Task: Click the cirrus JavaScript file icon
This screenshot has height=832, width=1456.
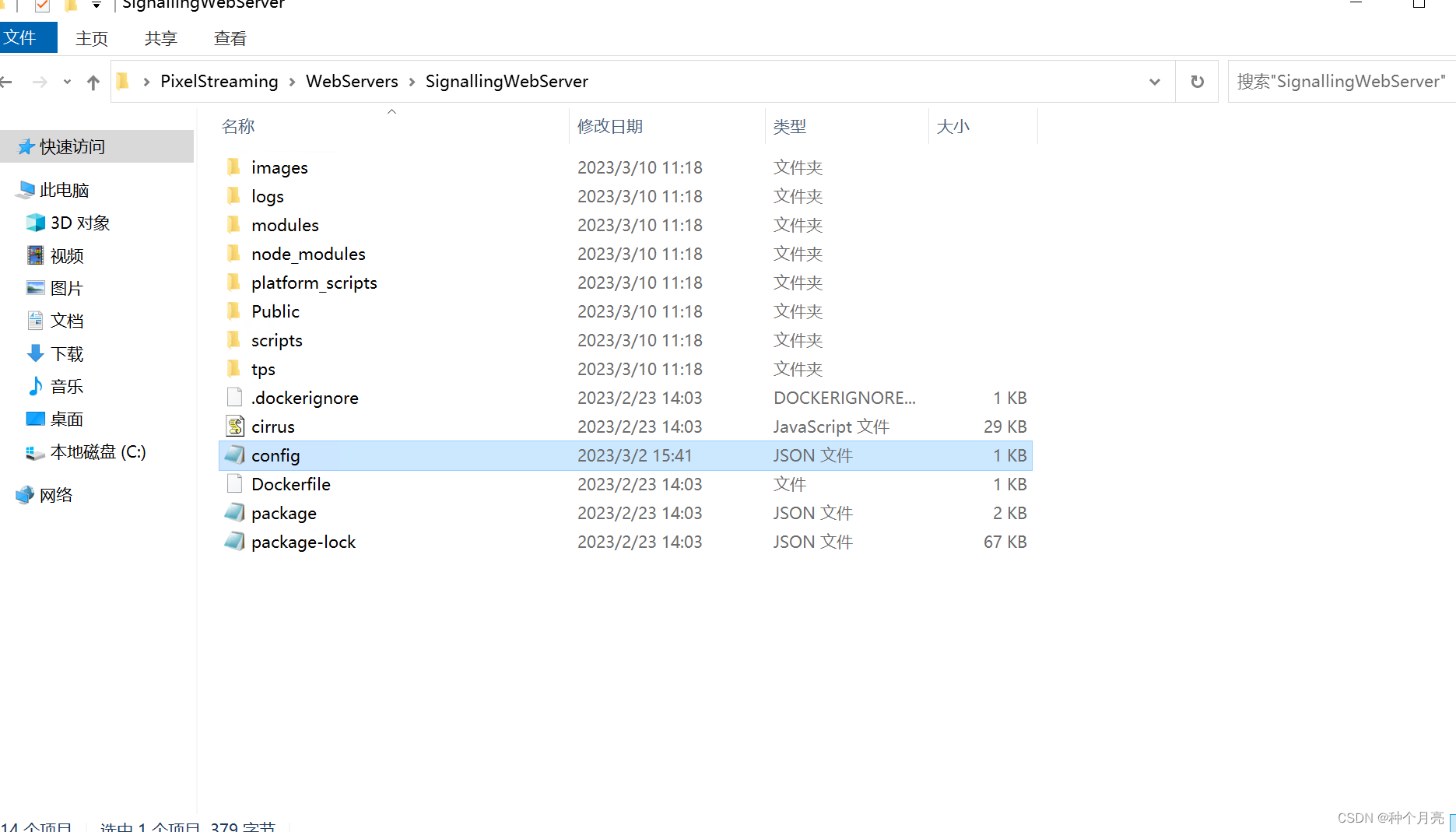Action: click(x=234, y=426)
